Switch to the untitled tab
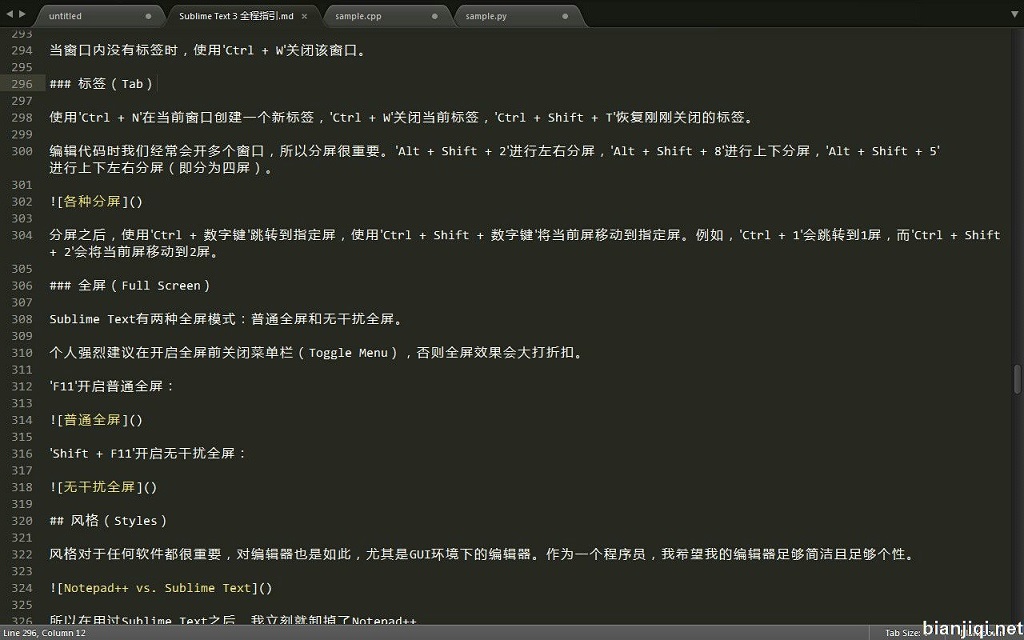This screenshot has height=640, width=1024. 98,16
